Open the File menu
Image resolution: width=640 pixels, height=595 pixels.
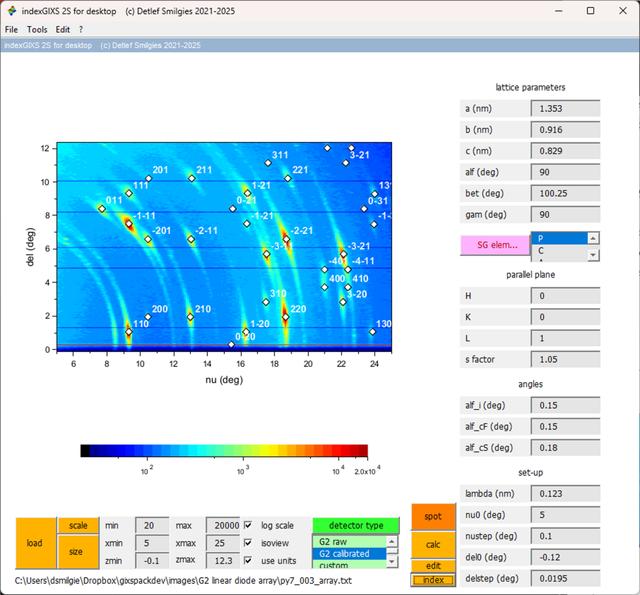(11, 29)
